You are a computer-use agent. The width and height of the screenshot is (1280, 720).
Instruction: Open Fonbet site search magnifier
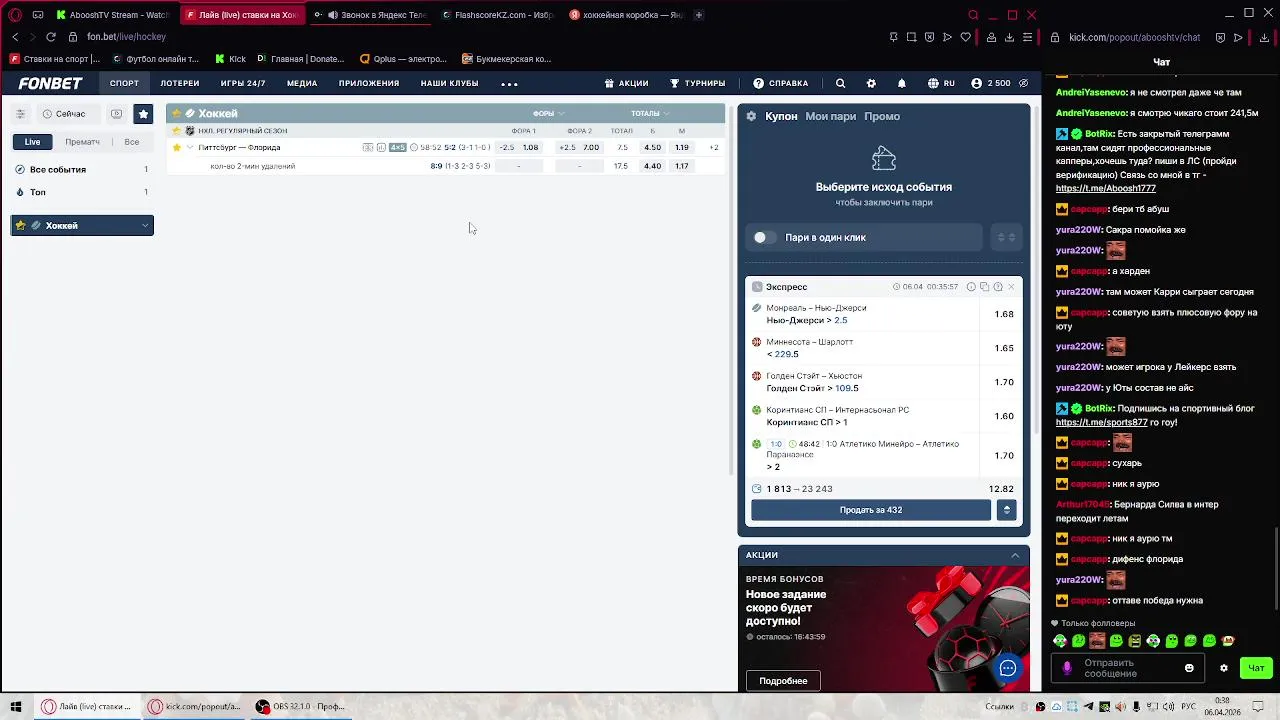tap(840, 83)
